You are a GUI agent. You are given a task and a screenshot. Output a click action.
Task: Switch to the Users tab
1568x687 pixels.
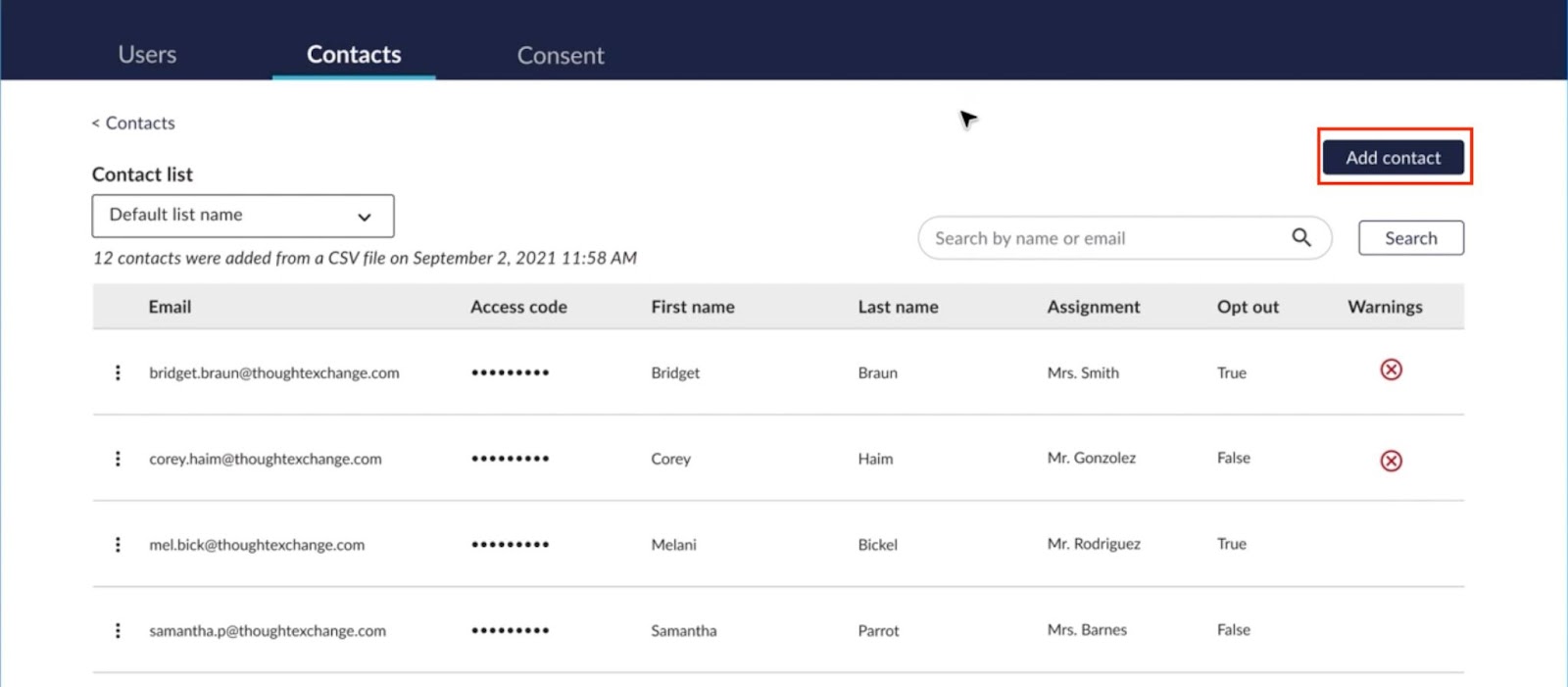[x=147, y=55]
